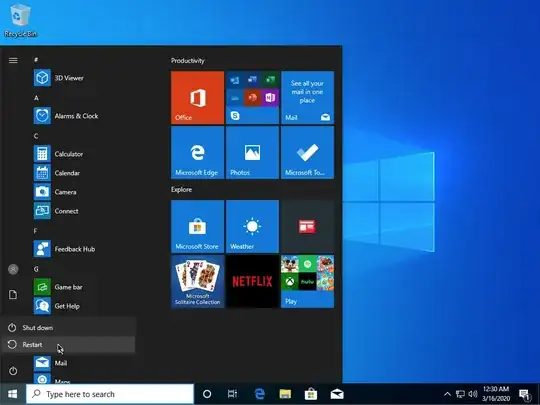
Task: Open Cortana from the taskbar
Action: tap(207, 394)
